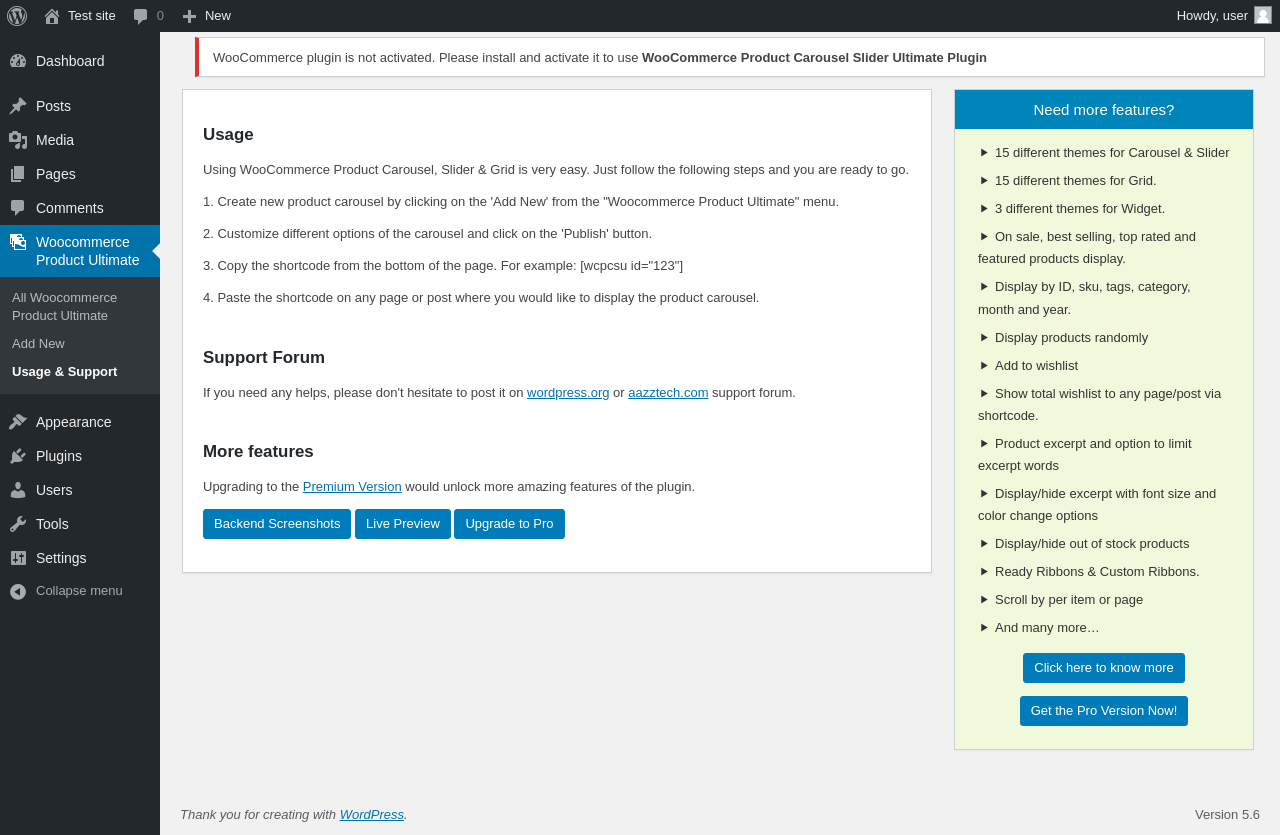Open Appearance menu label
Viewport: 1280px width, 835px height.
pyautogui.click(x=74, y=422)
